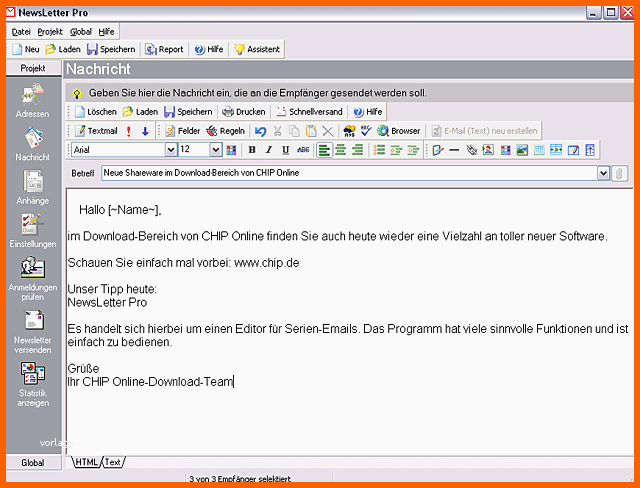Screen dimensions: 640x488
Task: Toggle strikethrough ABC formatting
Action: pos(303,150)
